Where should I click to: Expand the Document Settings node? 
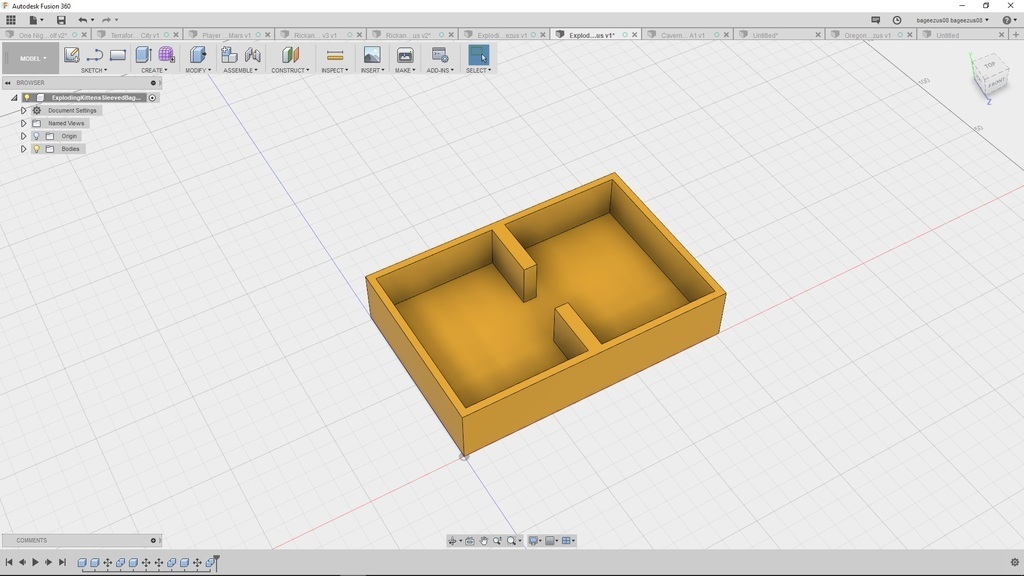(23, 111)
